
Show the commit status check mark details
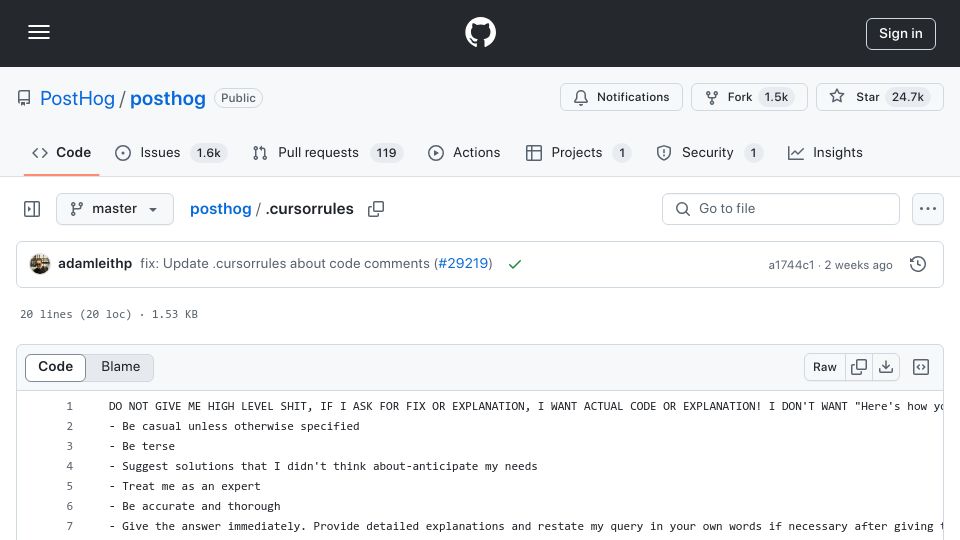pyautogui.click(x=515, y=264)
